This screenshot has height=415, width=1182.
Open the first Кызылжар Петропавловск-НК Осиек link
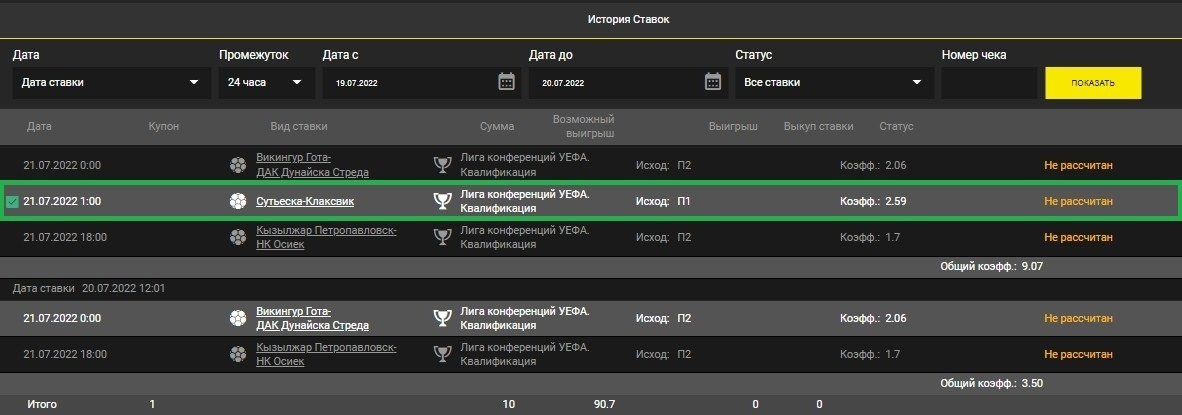[x=326, y=237]
